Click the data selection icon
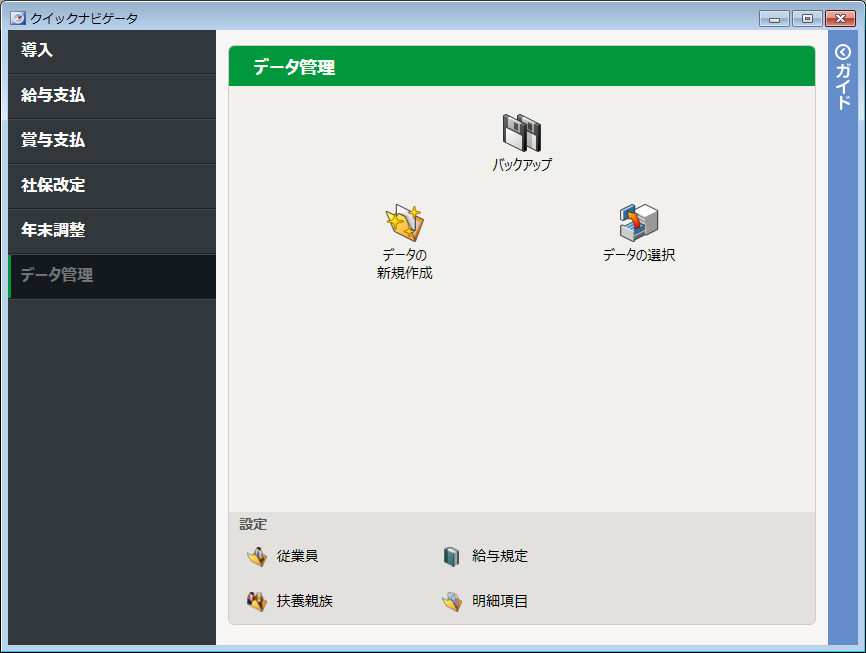Image resolution: width=866 pixels, height=653 pixels. (x=639, y=223)
